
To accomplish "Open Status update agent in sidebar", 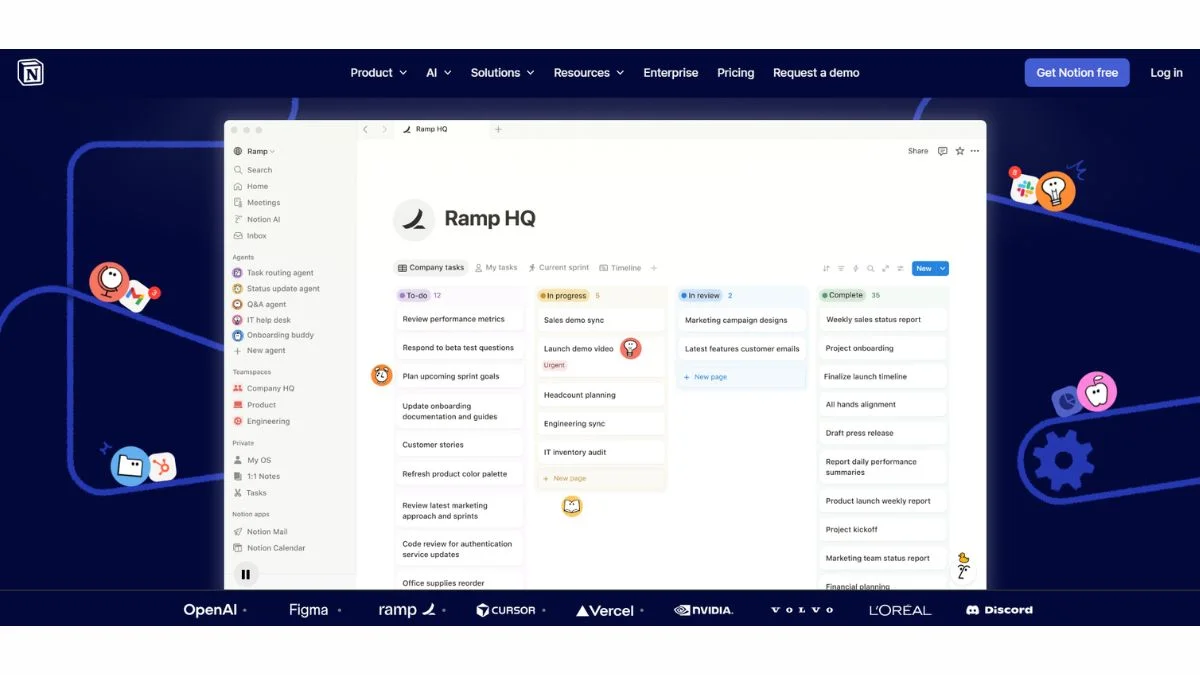I will coord(276,288).
